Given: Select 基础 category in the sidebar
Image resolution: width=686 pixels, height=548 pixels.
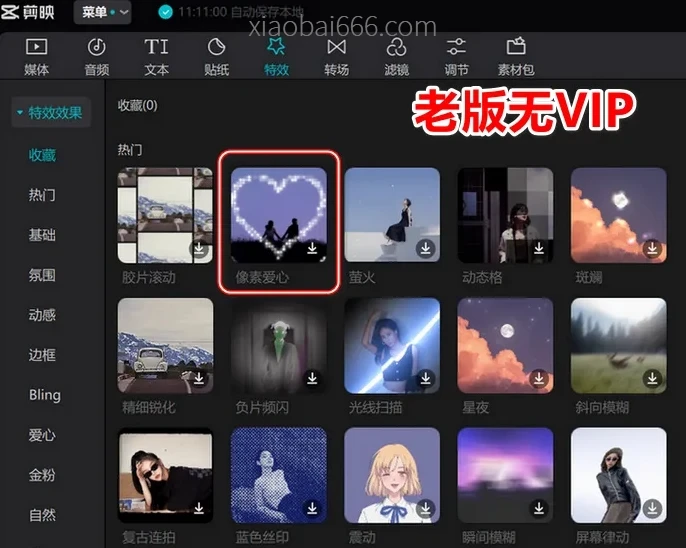Looking at the screenshot, I should click(x=42, y=235).
